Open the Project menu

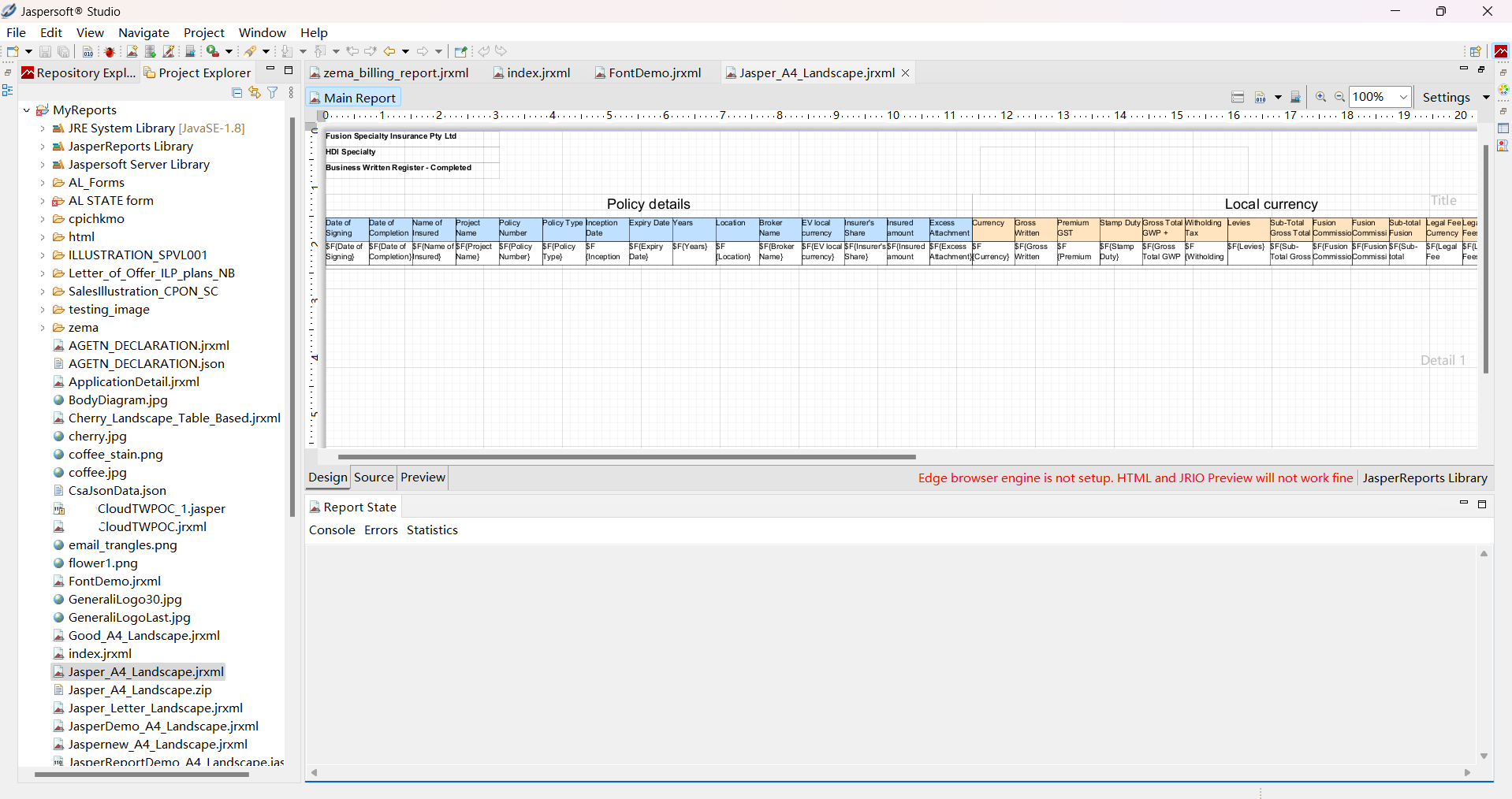[x=204, y=32]
